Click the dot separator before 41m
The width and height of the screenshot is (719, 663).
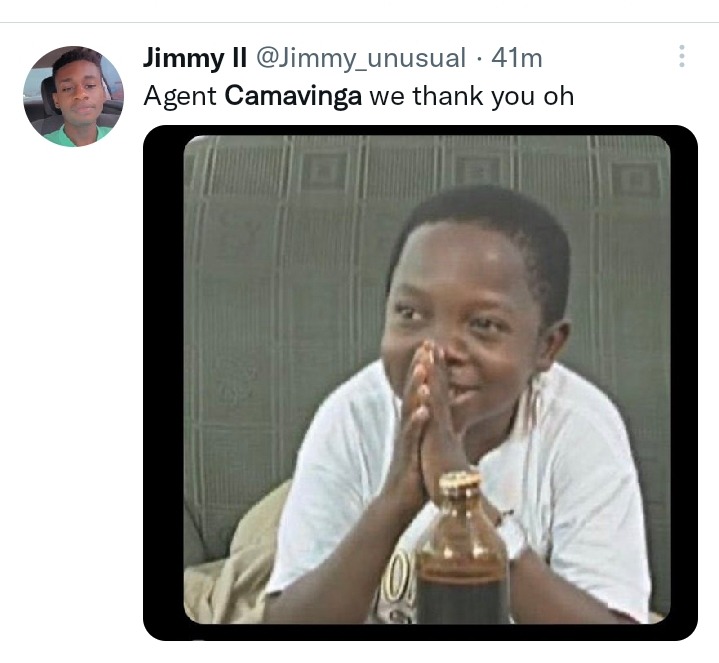(479, 59)
